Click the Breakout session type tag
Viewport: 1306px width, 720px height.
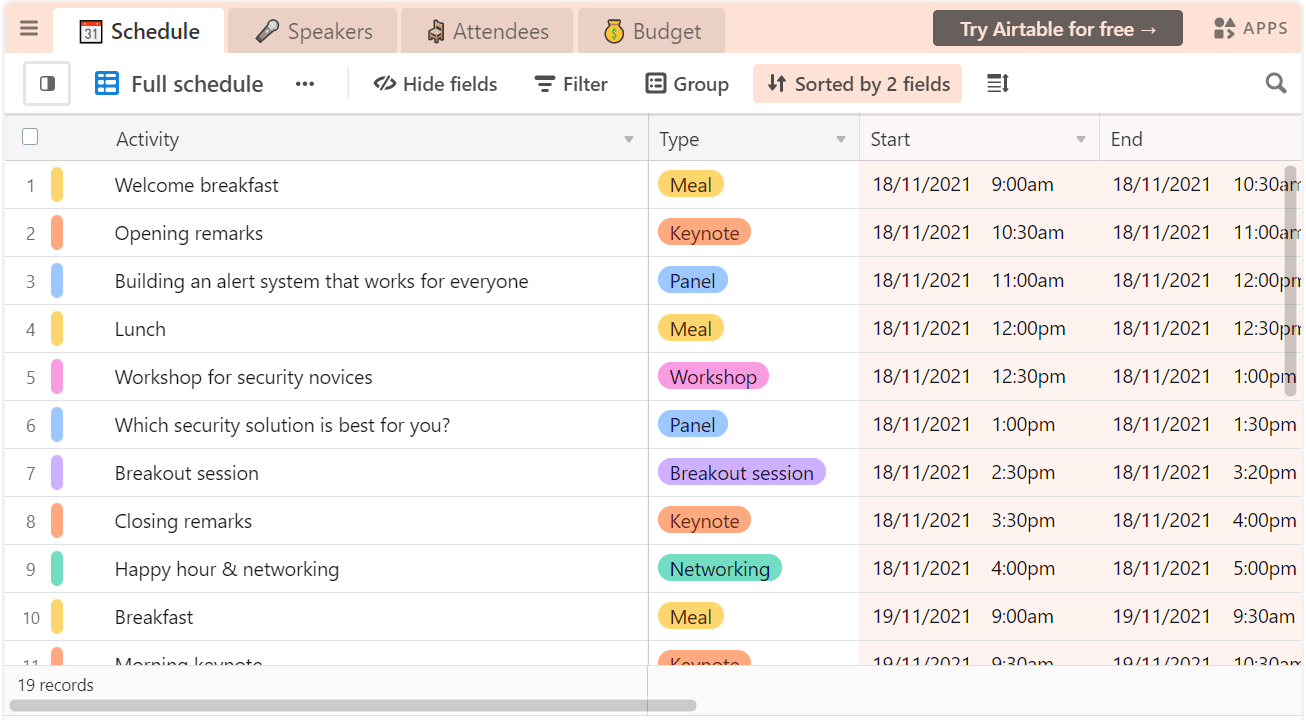(742, 473)
